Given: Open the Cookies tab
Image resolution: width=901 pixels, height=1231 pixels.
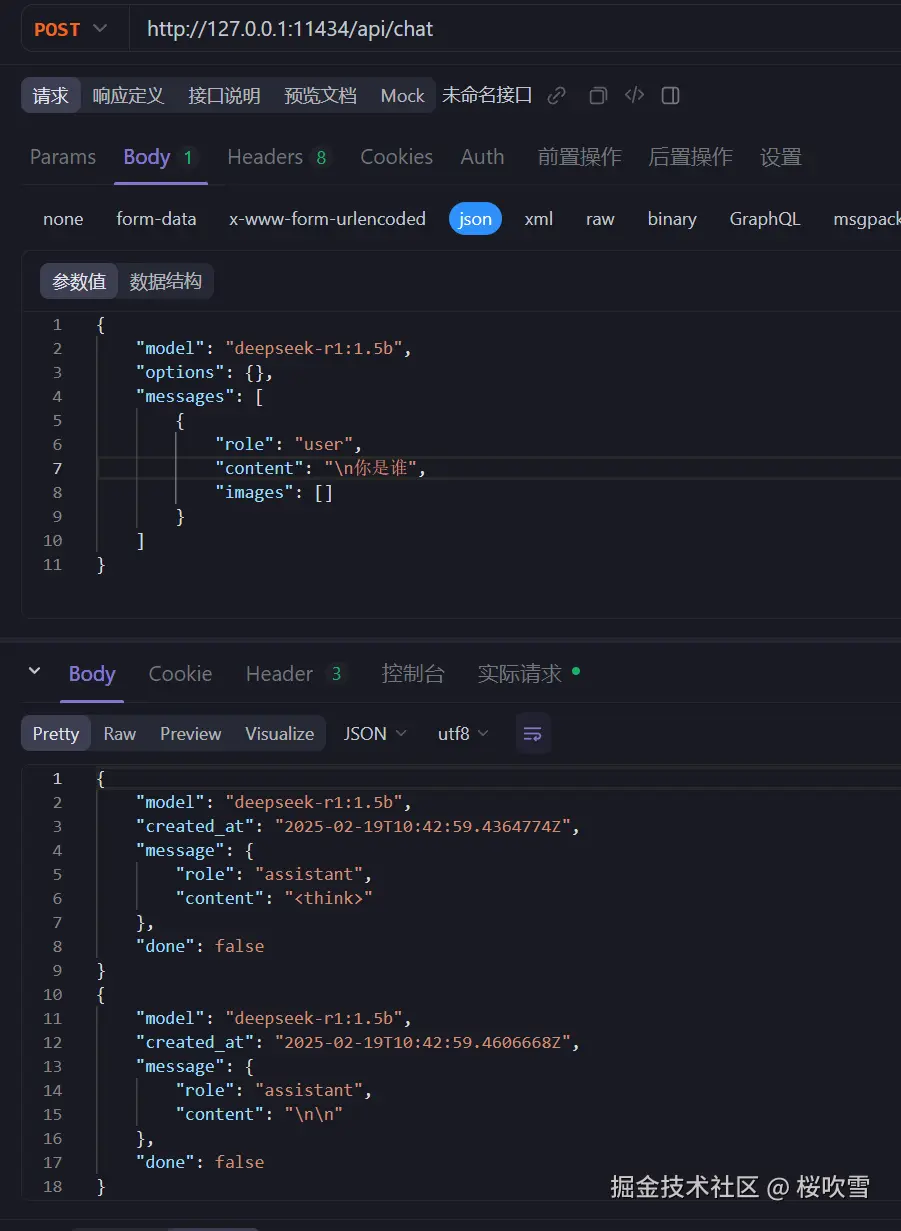Looking at the screenshot, I should (396, 157).
